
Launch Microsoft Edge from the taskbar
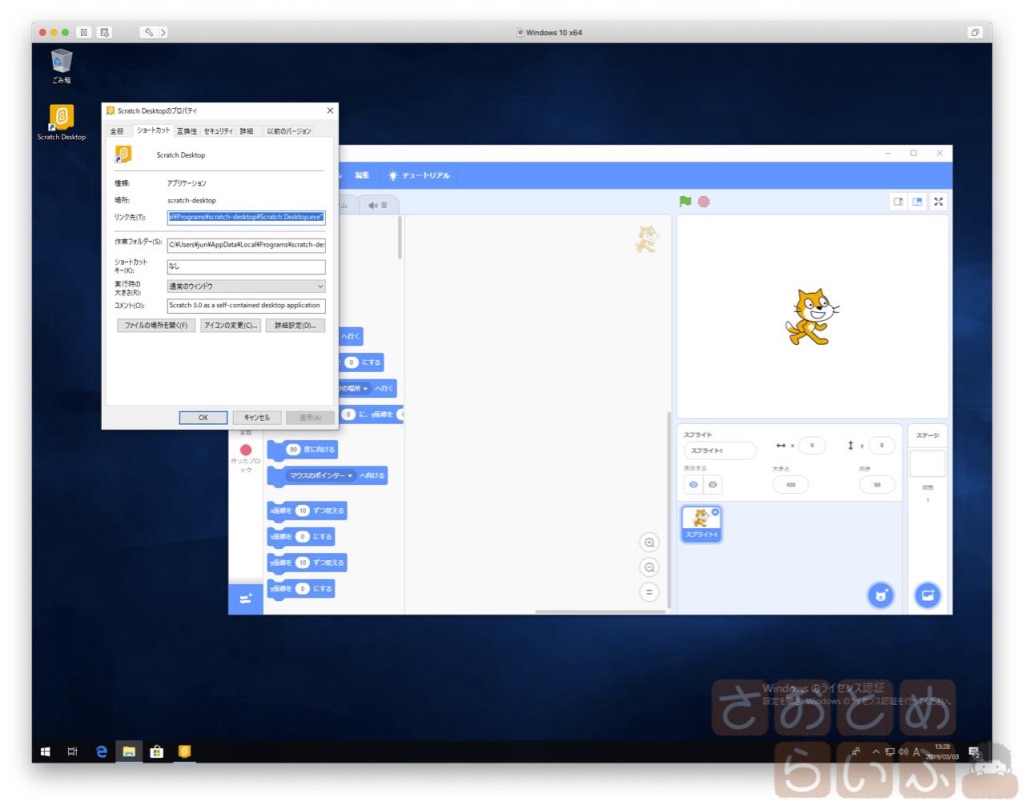click(101, 751)
